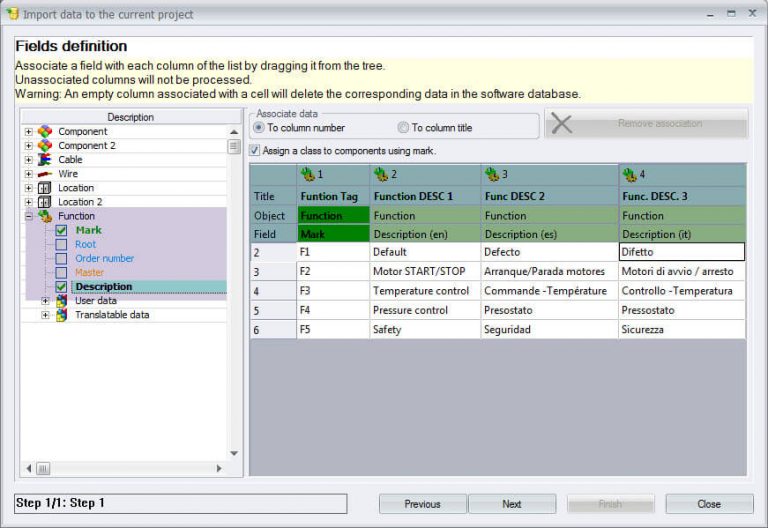Viewport: 768px width, 528px height.
Task: Click the User data icon
Action: (61, 301)
